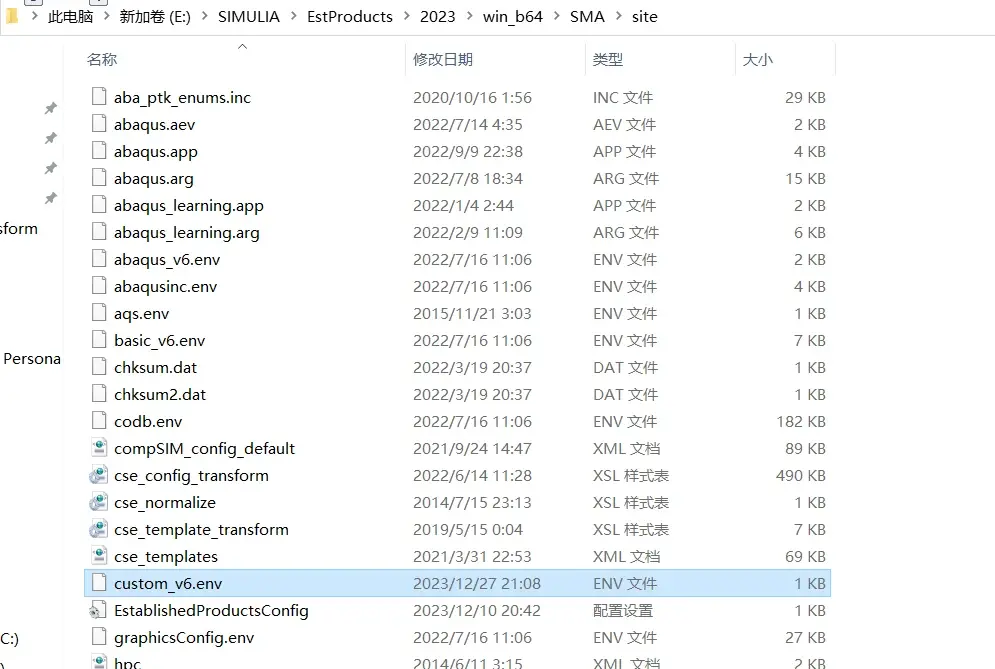
Task: Click the chksum2.dat file icon
Action: [x=99, y=394]
